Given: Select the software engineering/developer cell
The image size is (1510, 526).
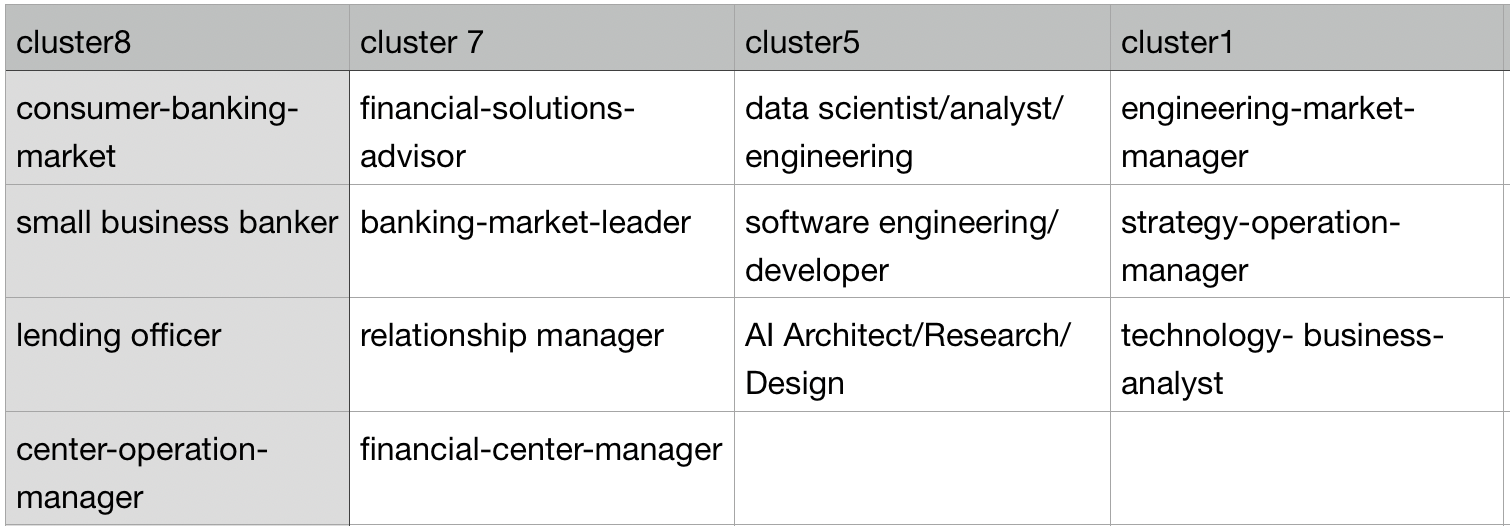Looking at the screenshot, I should pyautogui.click(x=921, y=245).
